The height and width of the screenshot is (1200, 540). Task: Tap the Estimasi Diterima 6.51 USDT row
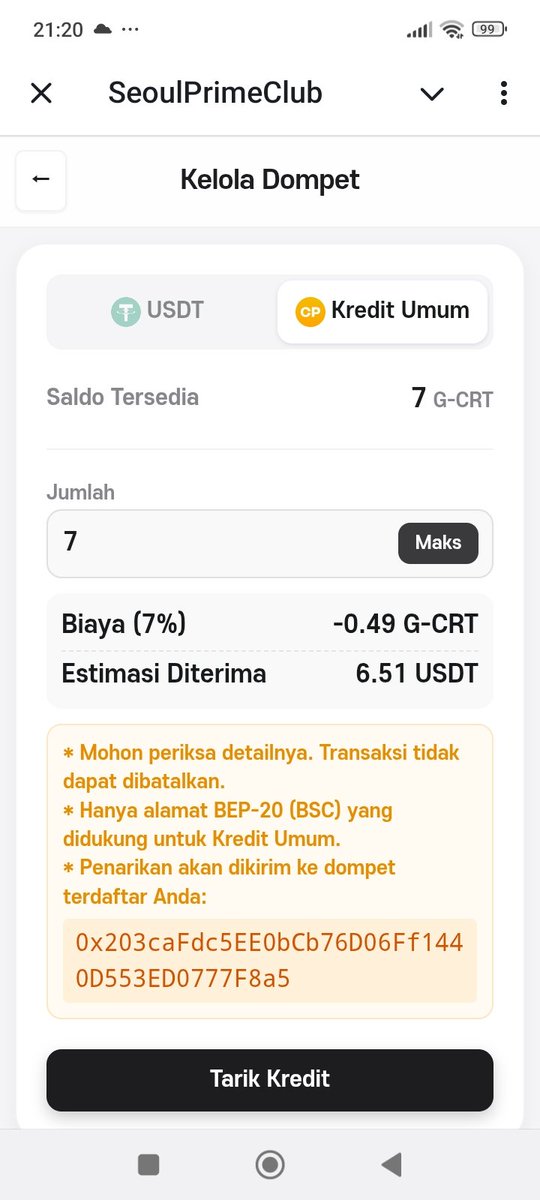(270, 674)
